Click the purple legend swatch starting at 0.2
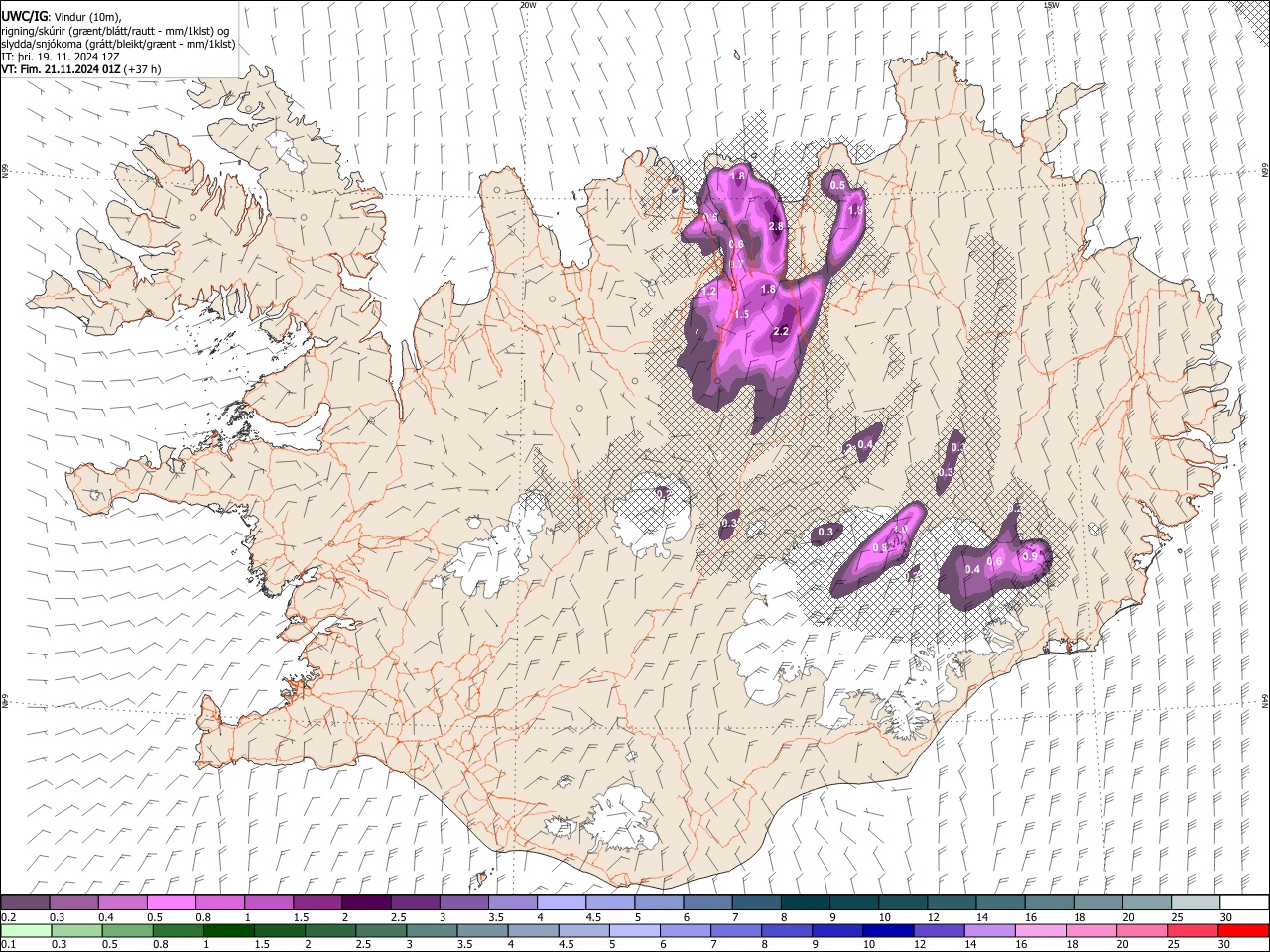Screen dimensions: 1270x952 [x=26, y=902]
